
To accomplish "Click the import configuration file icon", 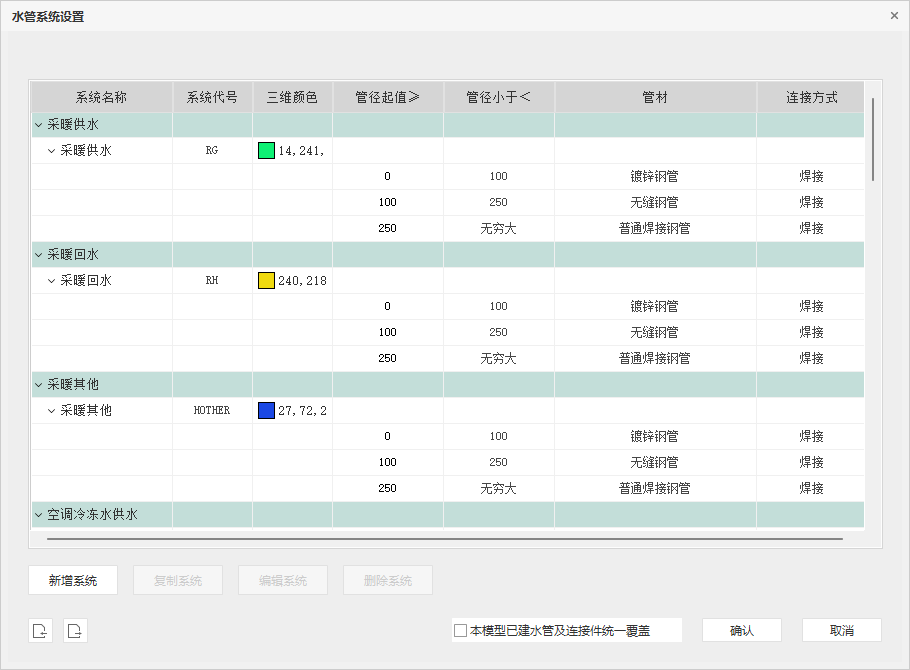I will (40, 630).
